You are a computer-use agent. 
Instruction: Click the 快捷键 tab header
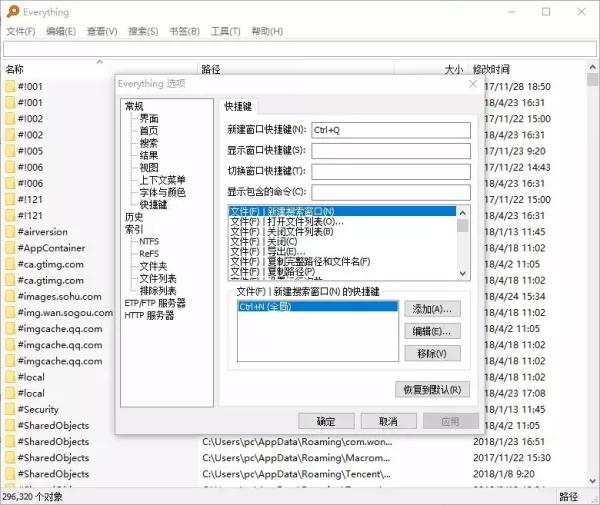pos(239,106)
